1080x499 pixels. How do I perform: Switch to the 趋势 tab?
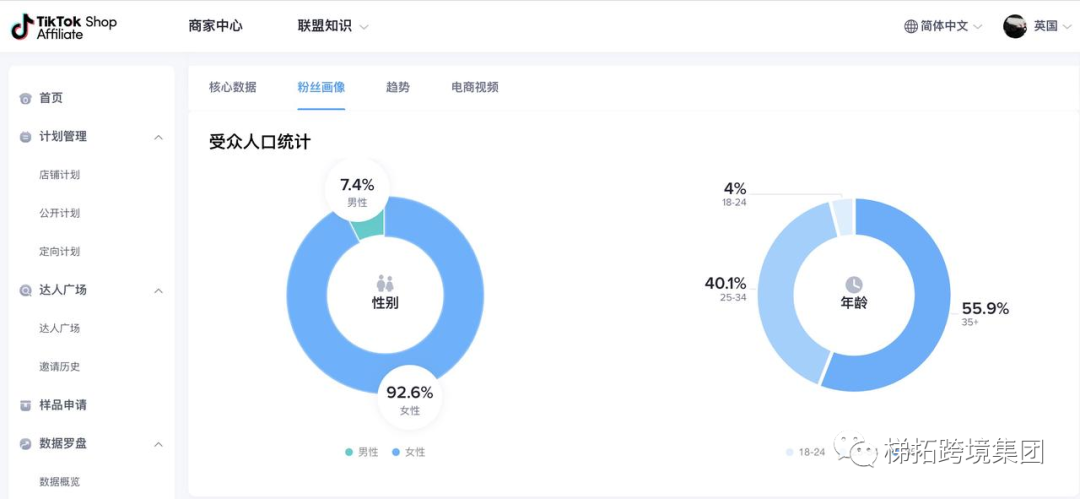pyautogui.click(x=397, y=87)
